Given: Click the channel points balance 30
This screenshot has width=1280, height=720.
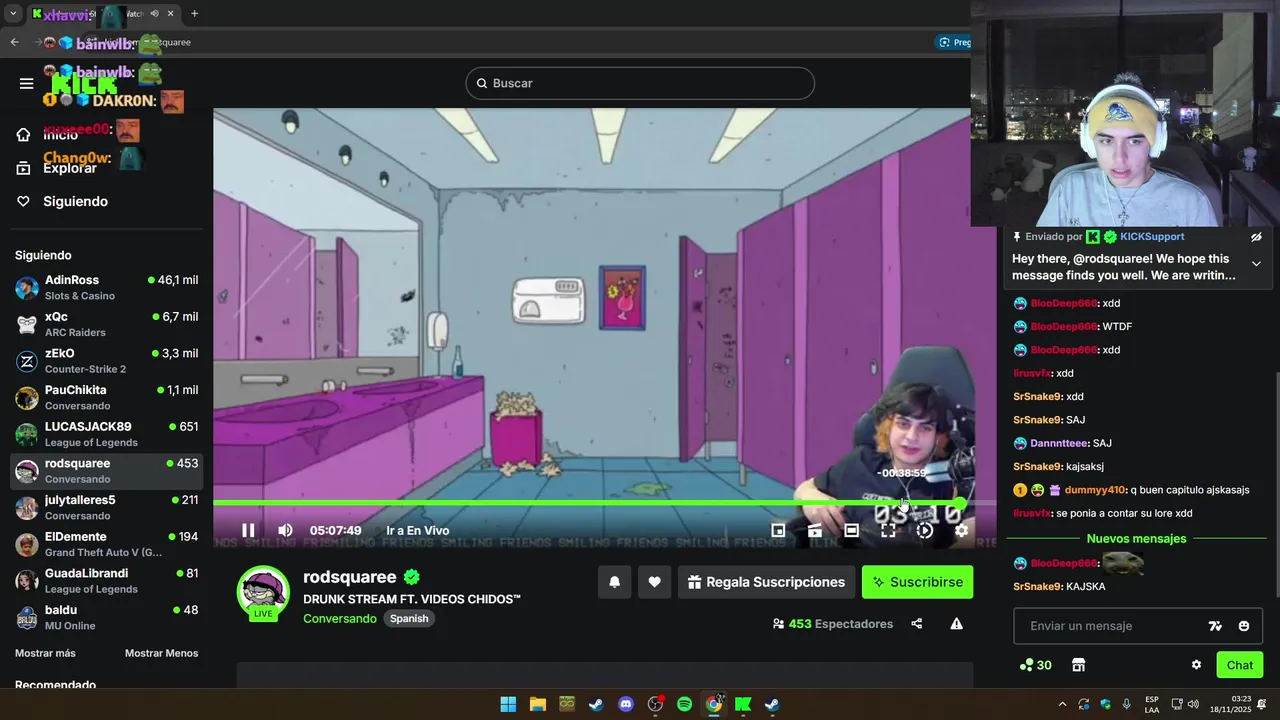Looking at the screenshot, I should 1035,665.
